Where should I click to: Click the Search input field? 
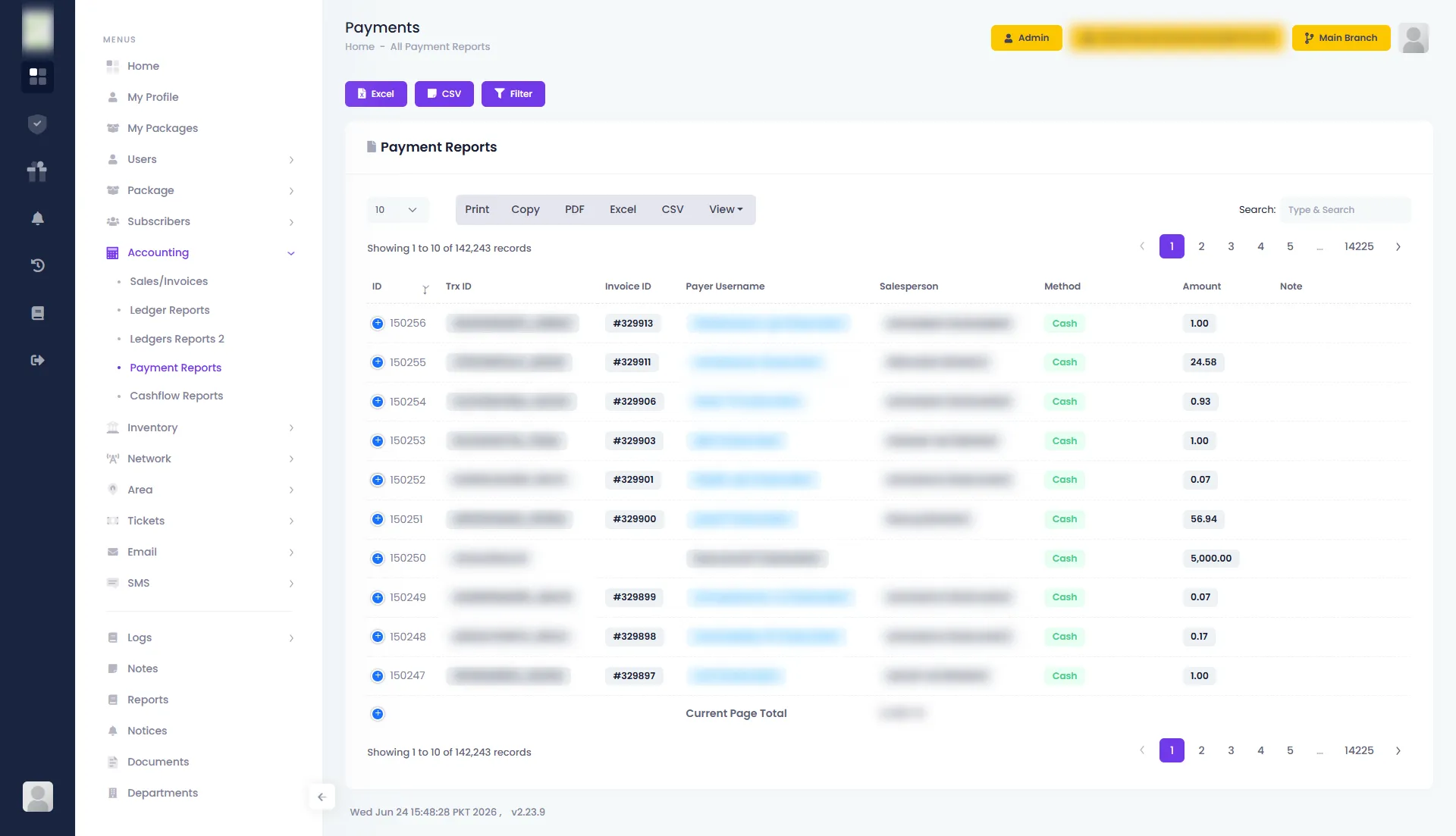[1345, 210]
